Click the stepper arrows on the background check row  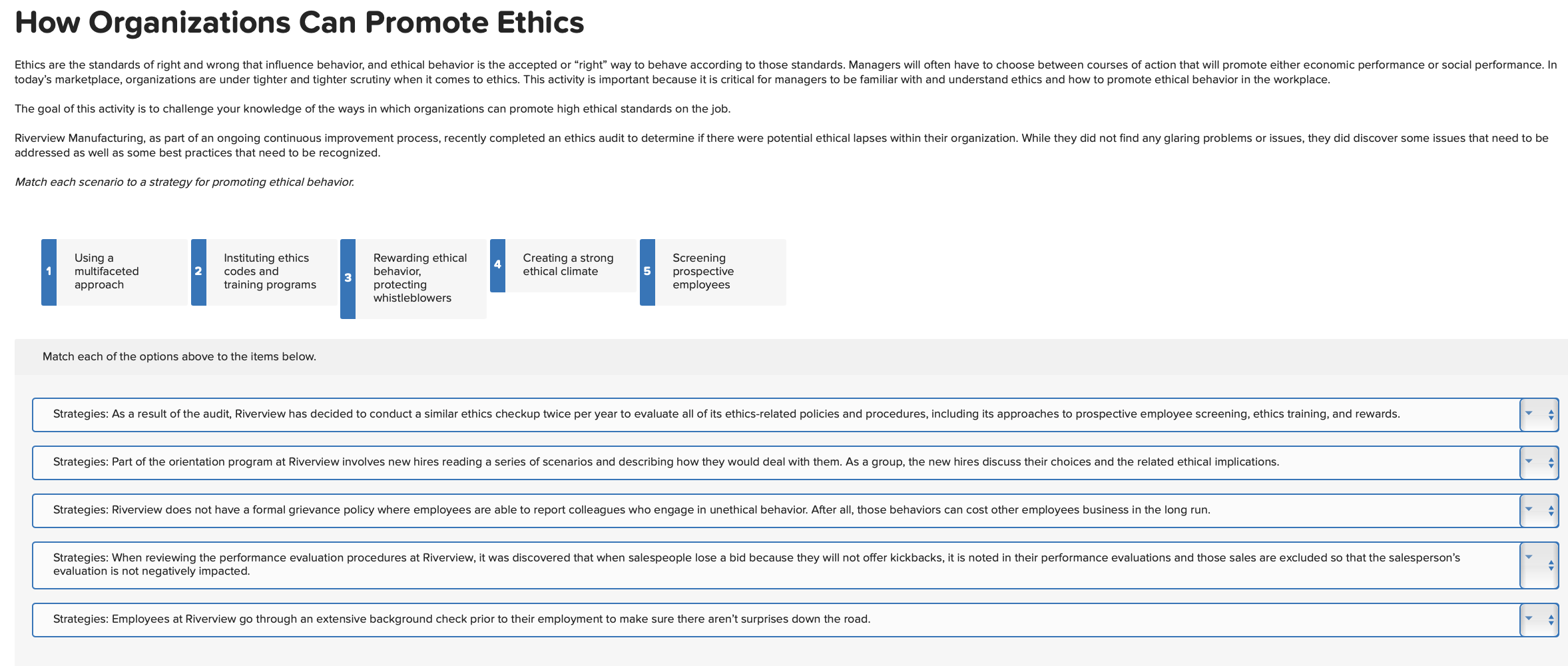(x=1551, y=619)
